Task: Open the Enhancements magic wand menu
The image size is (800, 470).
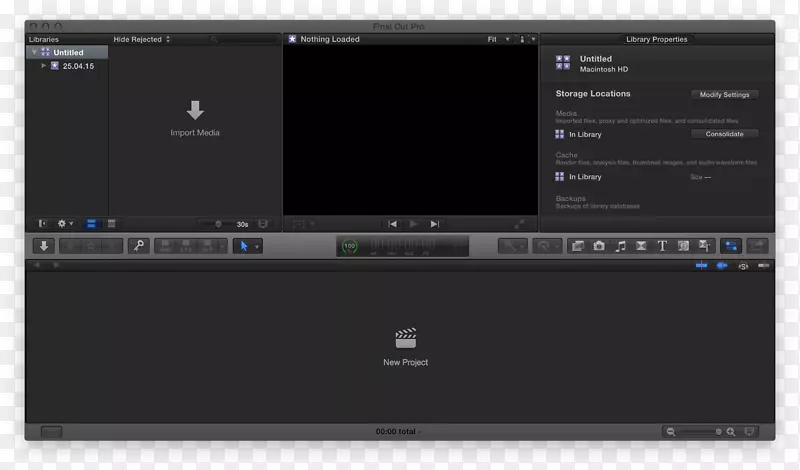Action: (x=512, y=246)
